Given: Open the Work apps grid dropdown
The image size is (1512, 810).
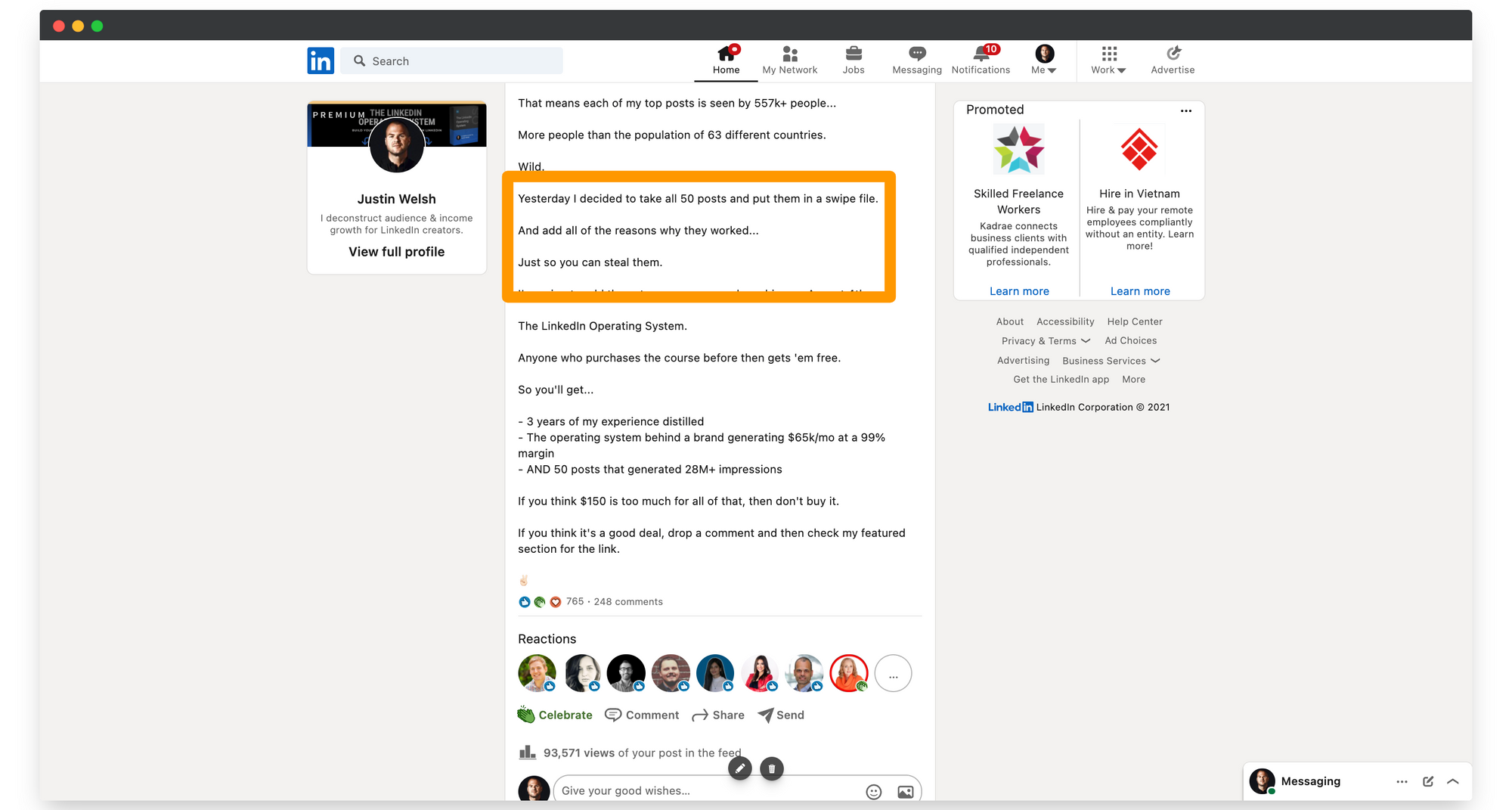Looking at the screenshot, I should point(1108,61).
